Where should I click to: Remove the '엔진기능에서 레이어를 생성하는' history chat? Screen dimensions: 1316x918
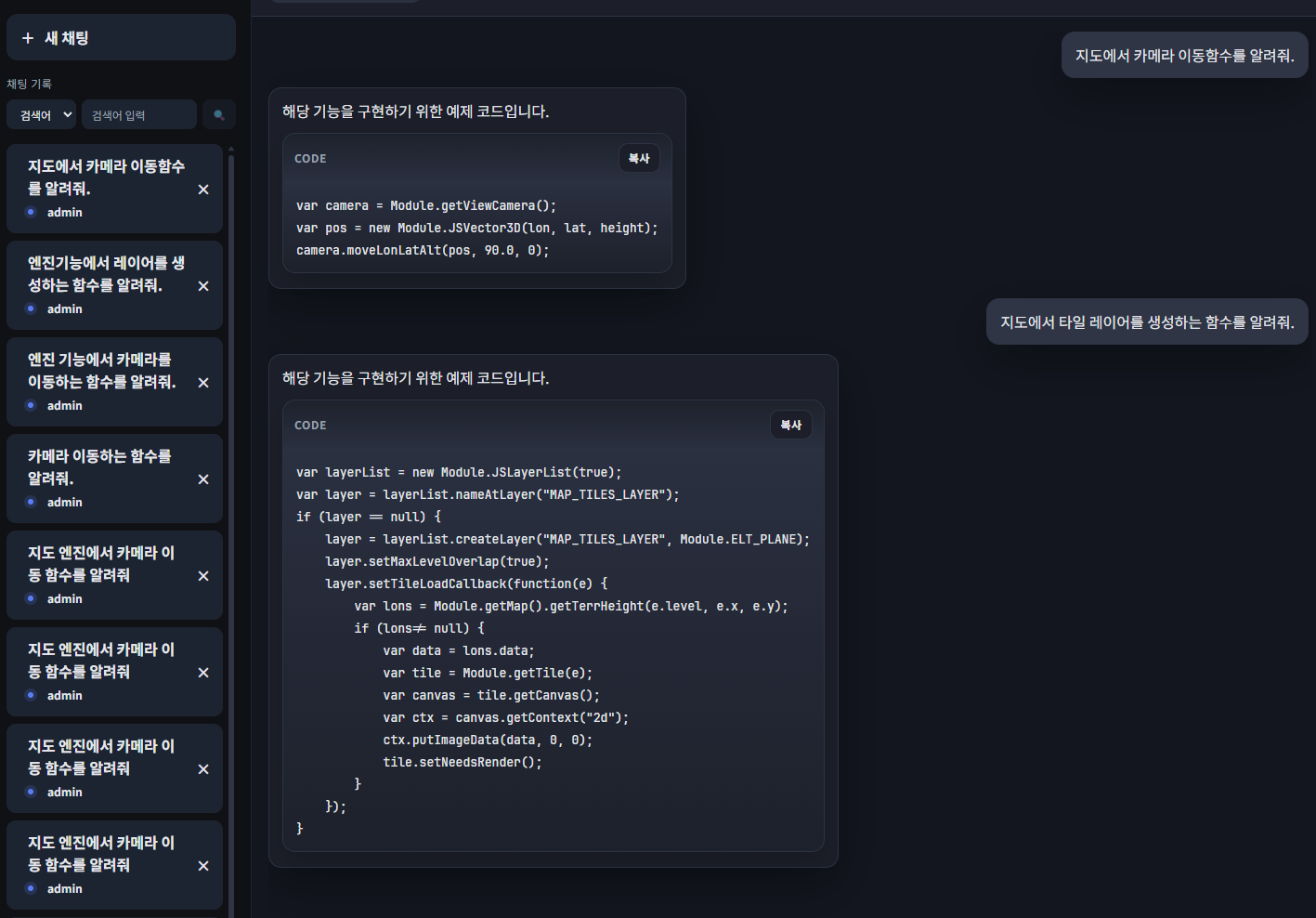[x=203, y=286]
